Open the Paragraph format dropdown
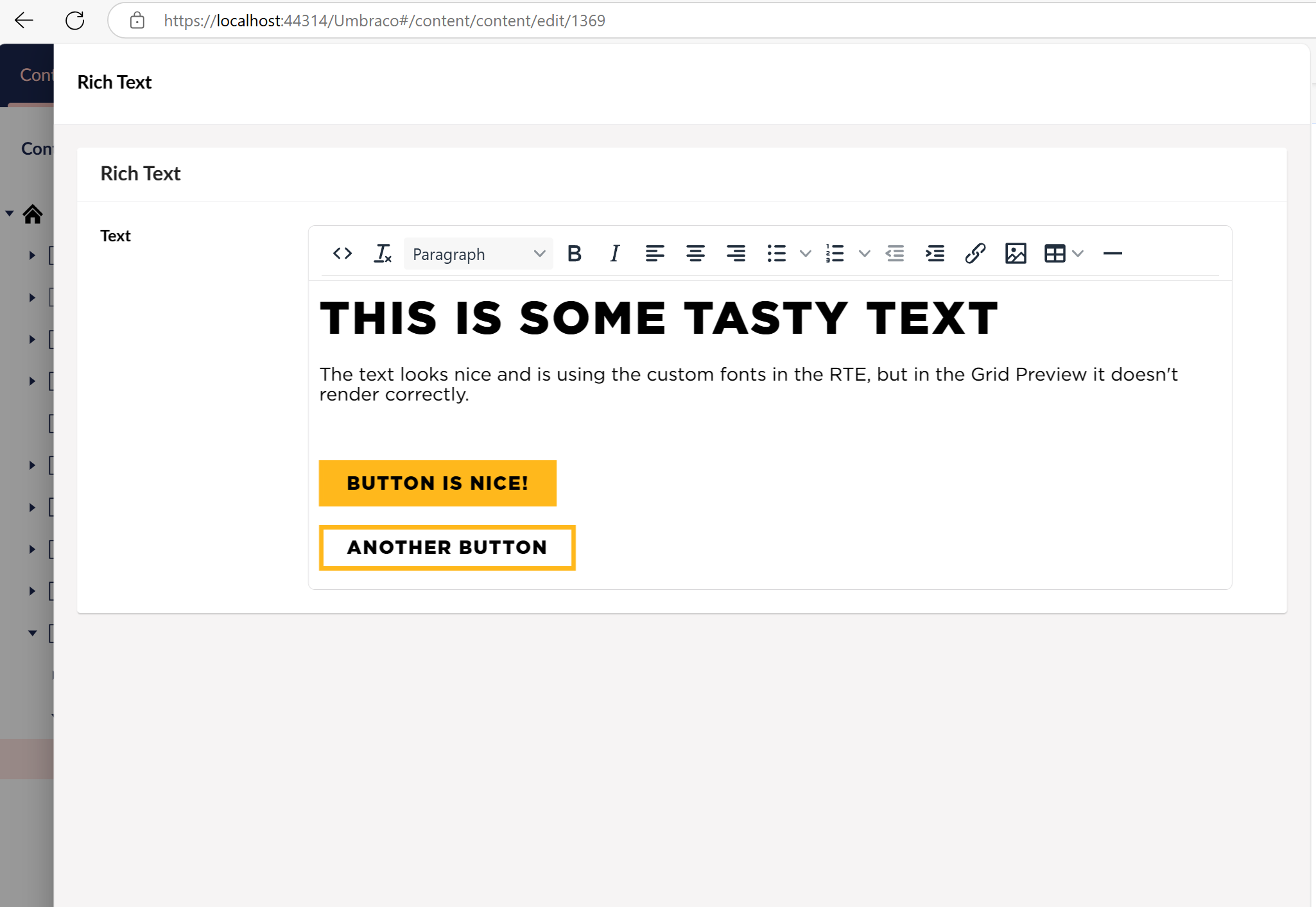The image size is (1316, 907). point(478,254)
